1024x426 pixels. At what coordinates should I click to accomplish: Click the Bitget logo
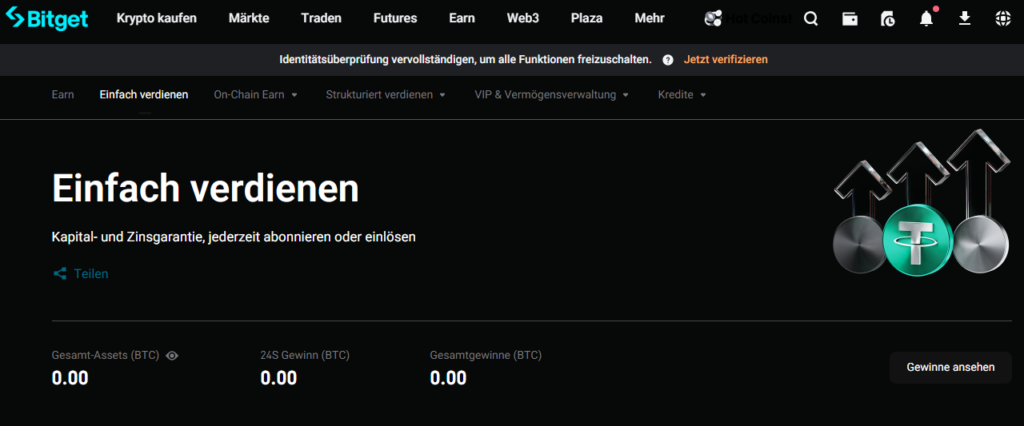(46, 18)
